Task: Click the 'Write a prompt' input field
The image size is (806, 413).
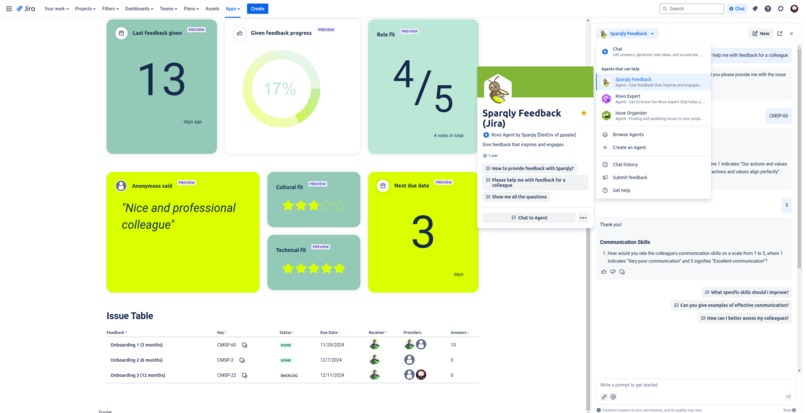Action: pos(696,385)
